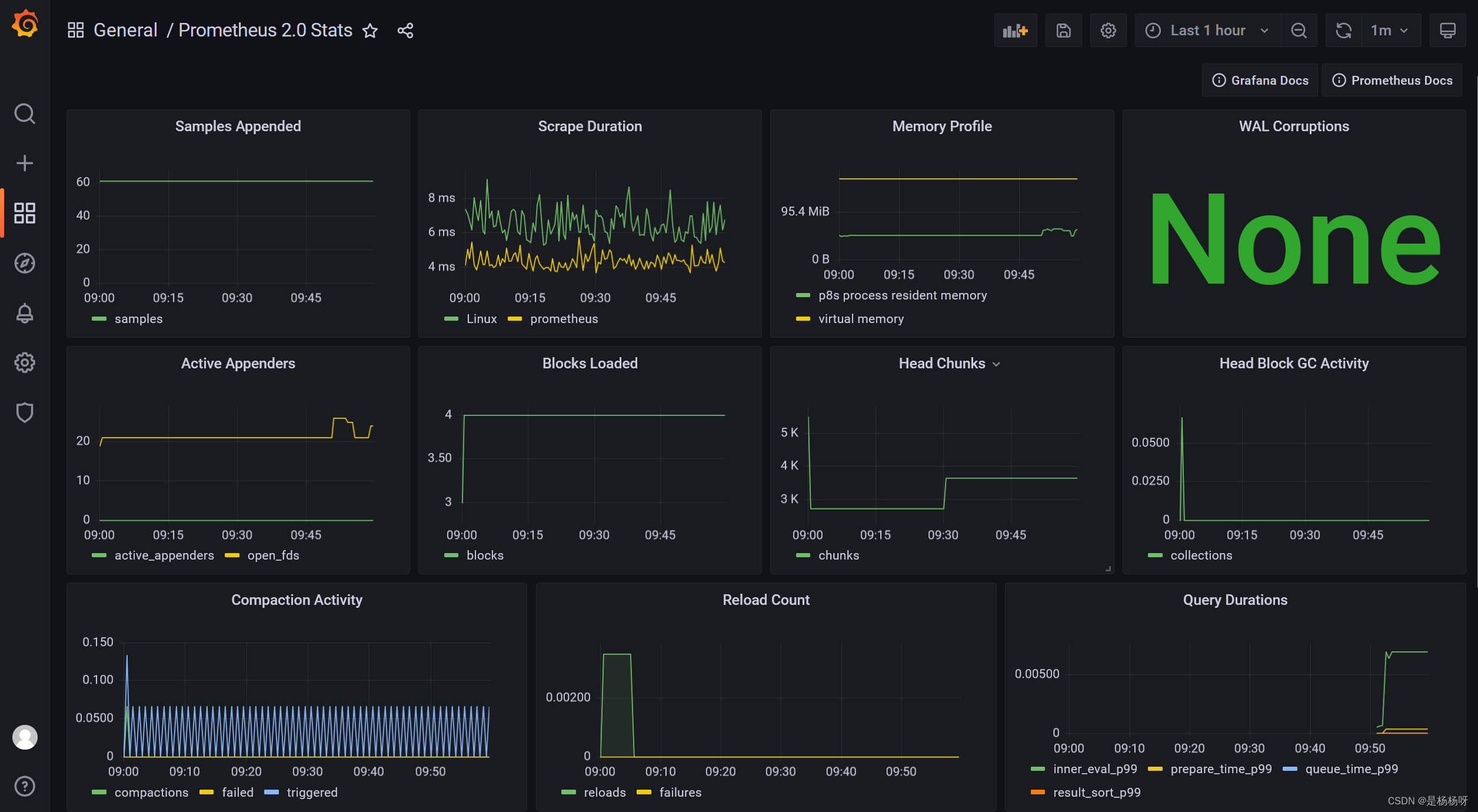Open the dashboard grid icon beside General
The image size is (1478, 812).
[x=76, y=30]
